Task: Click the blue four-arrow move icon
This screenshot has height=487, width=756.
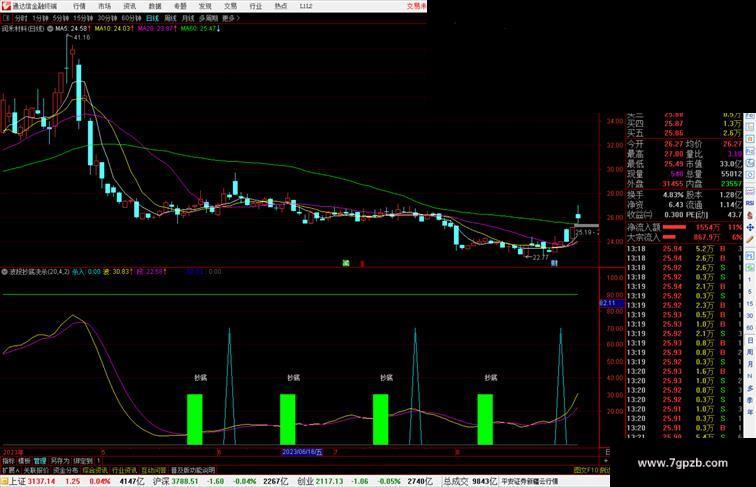Action: click(750, 227)
